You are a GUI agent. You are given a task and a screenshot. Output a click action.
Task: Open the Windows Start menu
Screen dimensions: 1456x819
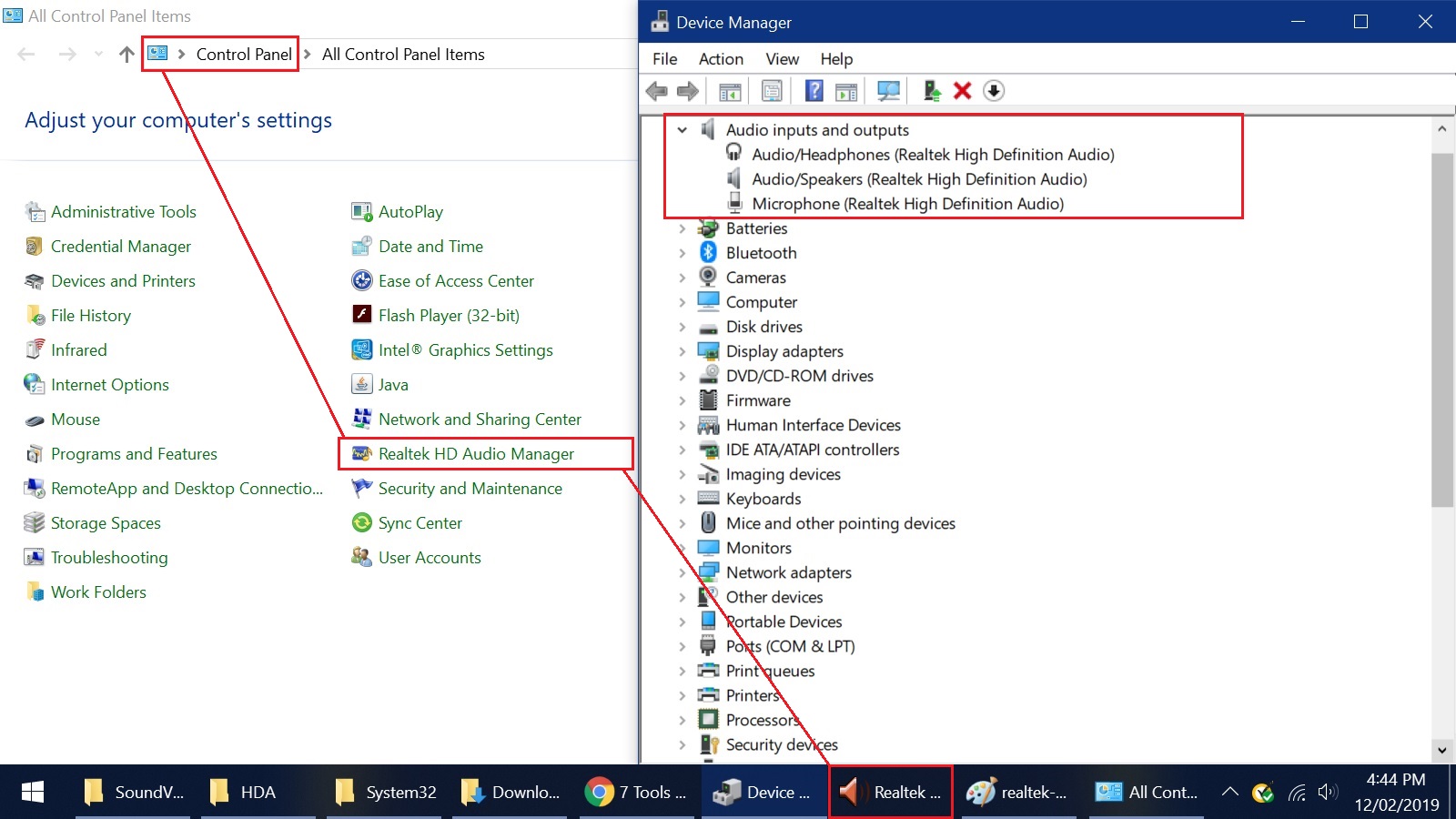[x=33, y=793]
